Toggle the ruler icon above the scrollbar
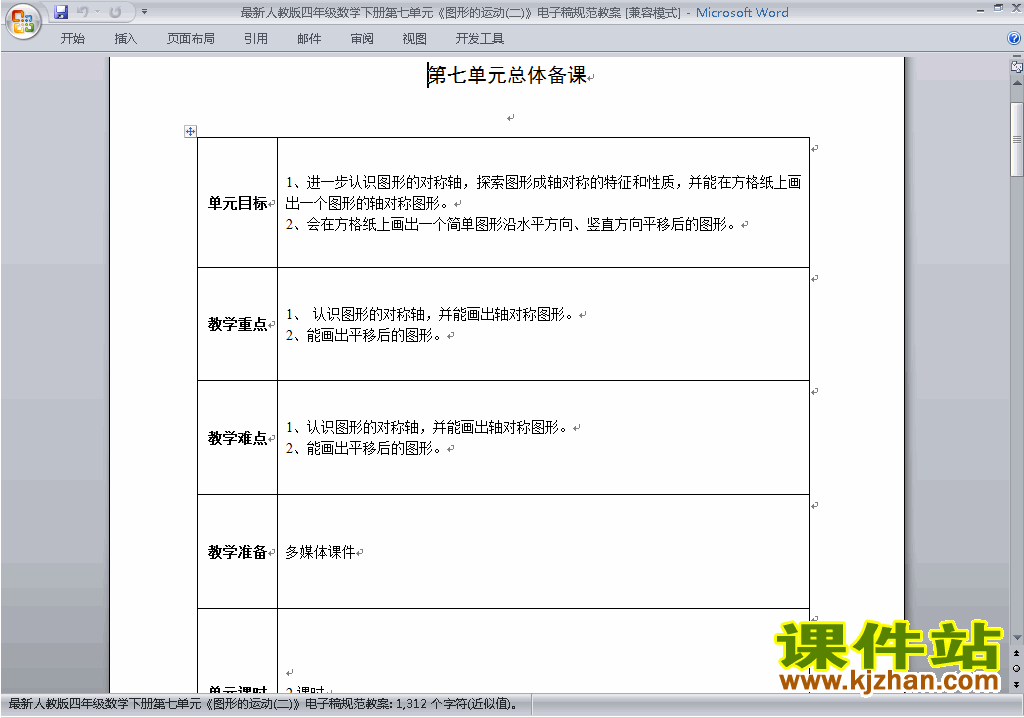 (x=1016, y=66)
